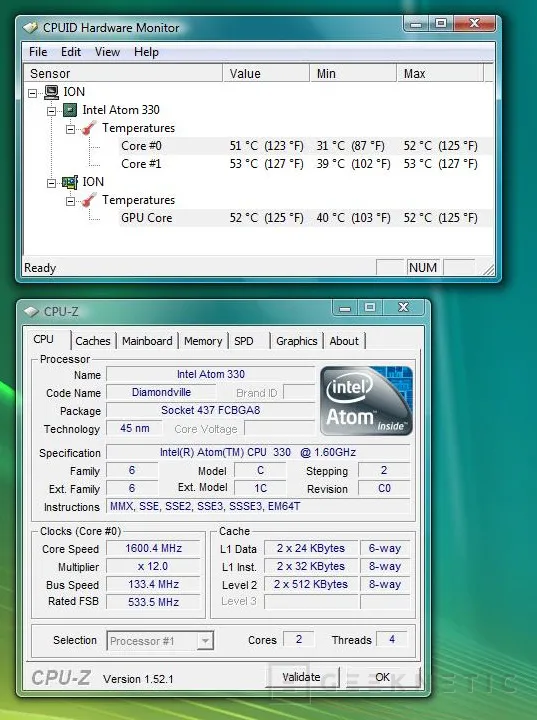Open the View menu in Hardware Monitor
537x720 pixels.
click(107, 52)
